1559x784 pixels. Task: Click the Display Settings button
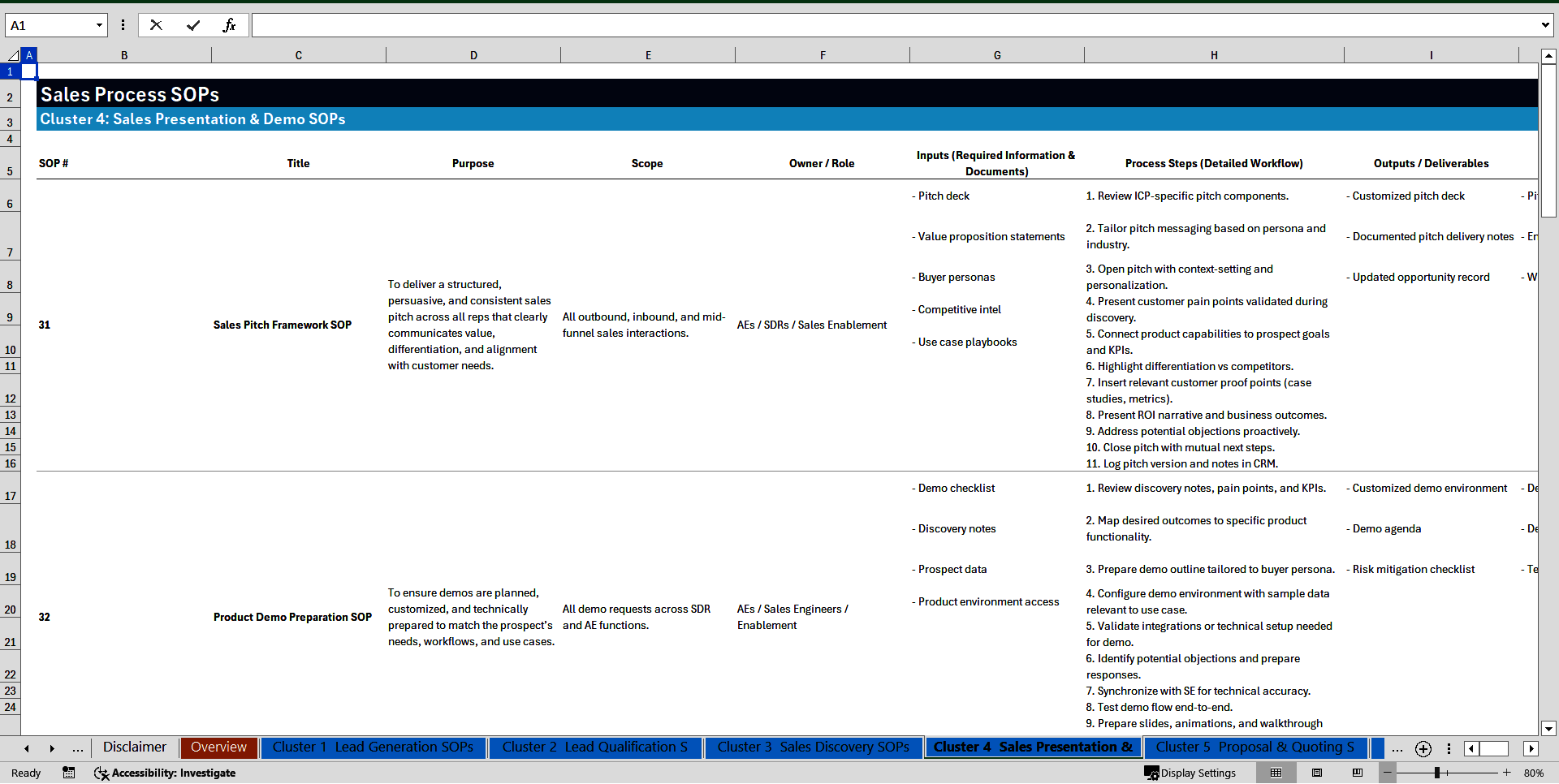pyautogui.click(x=1190, y=773)
